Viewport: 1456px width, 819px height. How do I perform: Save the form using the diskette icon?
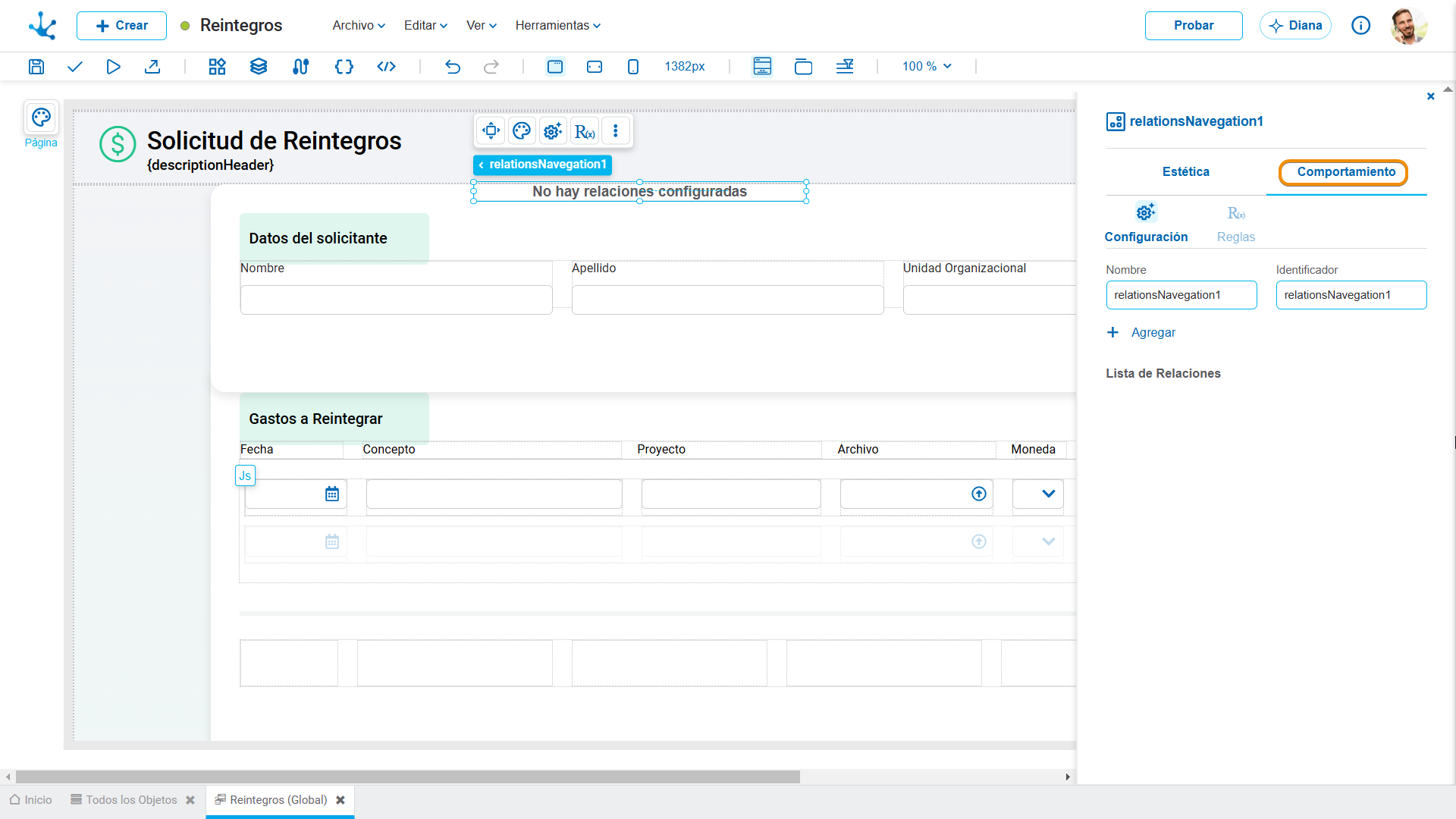pos(36,67)
